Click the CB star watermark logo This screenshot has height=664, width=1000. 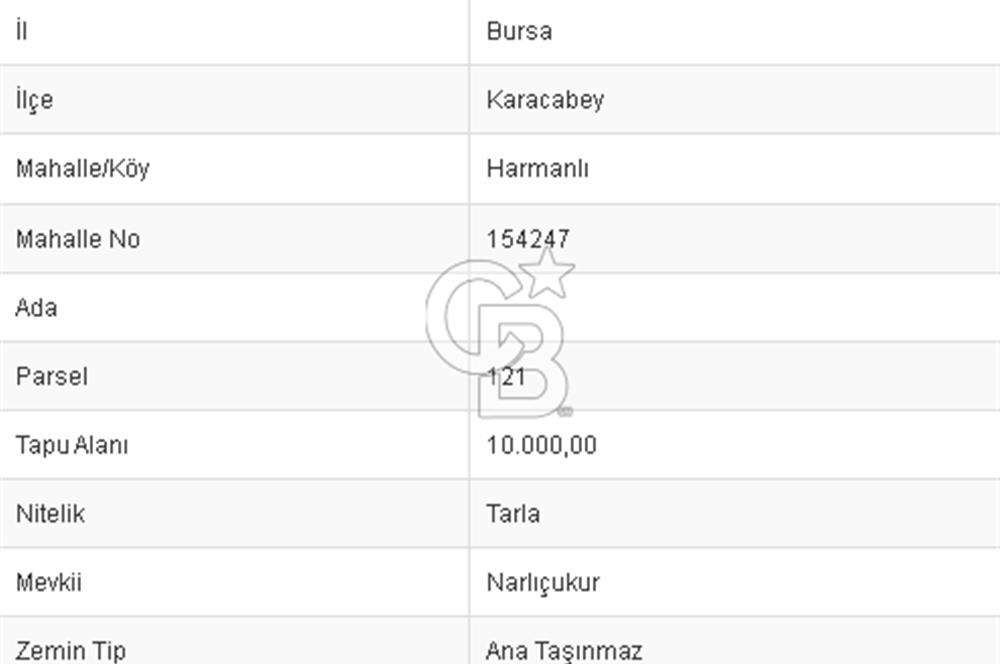tap(500, 335)
